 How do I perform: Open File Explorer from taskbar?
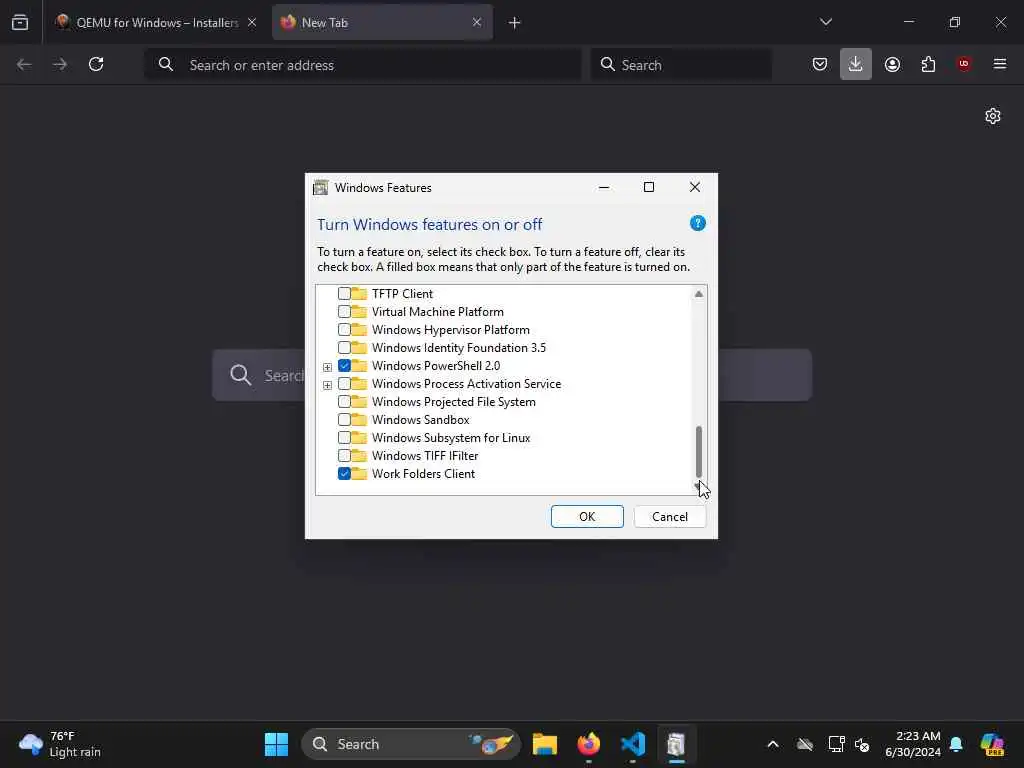coord(545,744)
